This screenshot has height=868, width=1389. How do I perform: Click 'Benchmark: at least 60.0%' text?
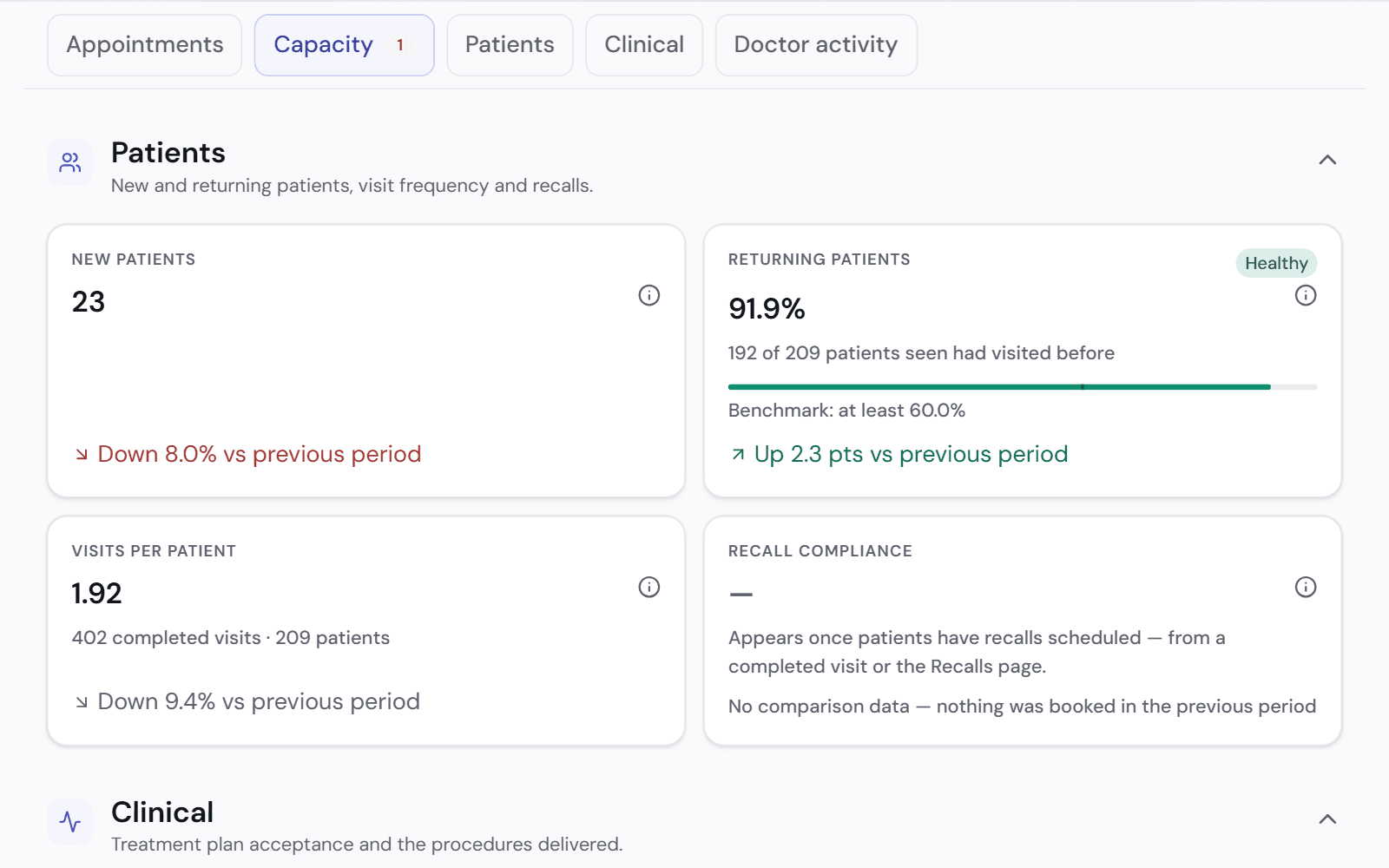[x=846, y=411]
